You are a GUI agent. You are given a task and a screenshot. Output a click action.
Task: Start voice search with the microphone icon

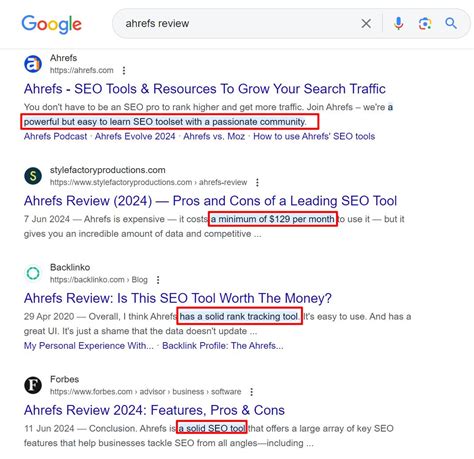pyautogui.click(x=398, y=24)
